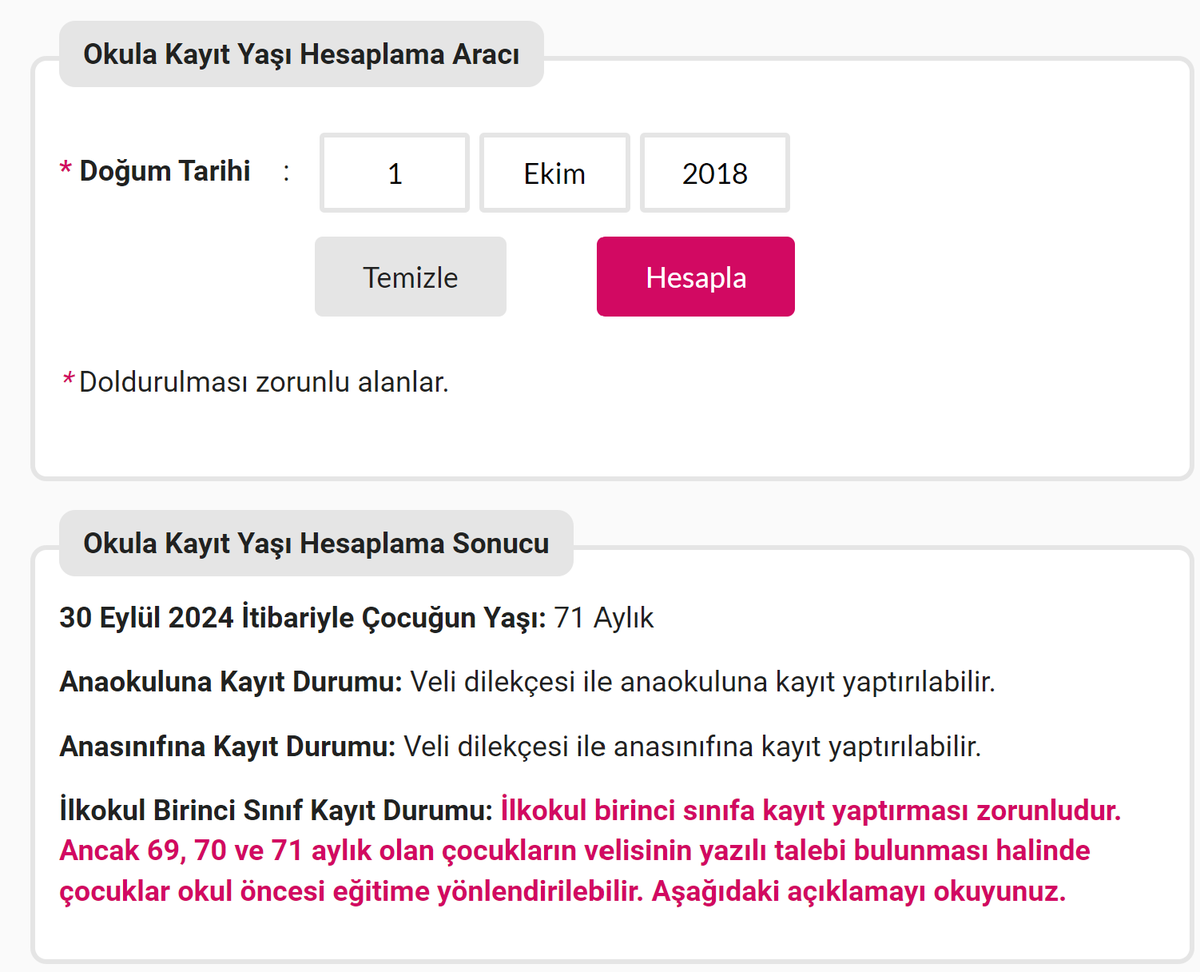Click the Temizle button
Viewport: 1200px width, 972px height.
tap(410, 277)
